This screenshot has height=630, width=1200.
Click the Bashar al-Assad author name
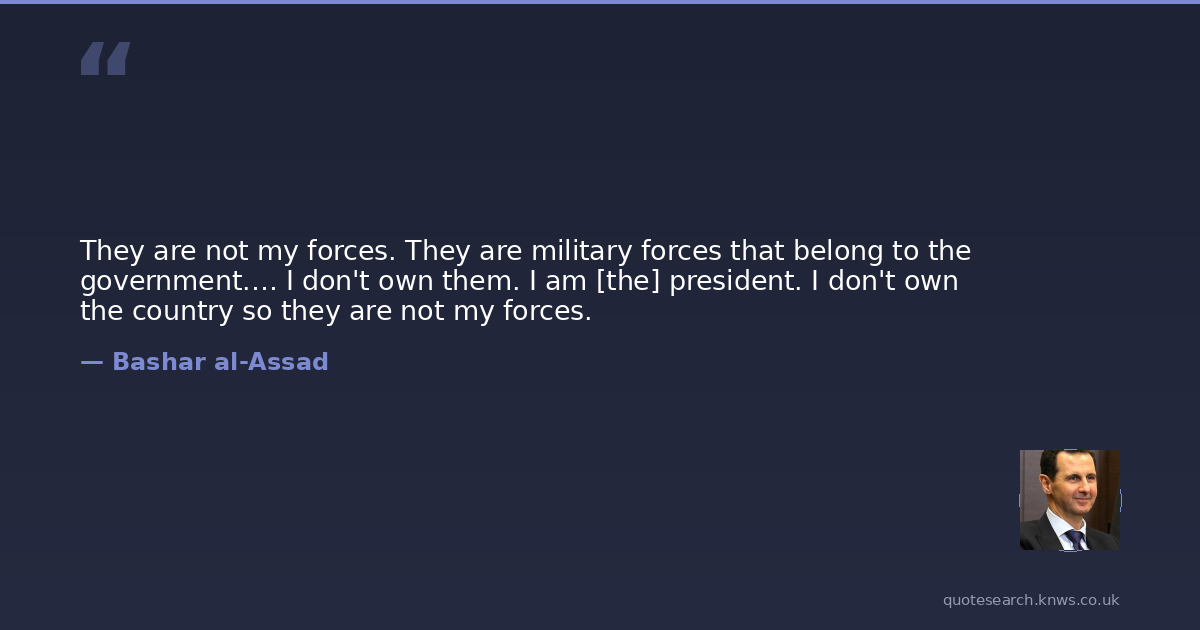click(x=220, y=362)
